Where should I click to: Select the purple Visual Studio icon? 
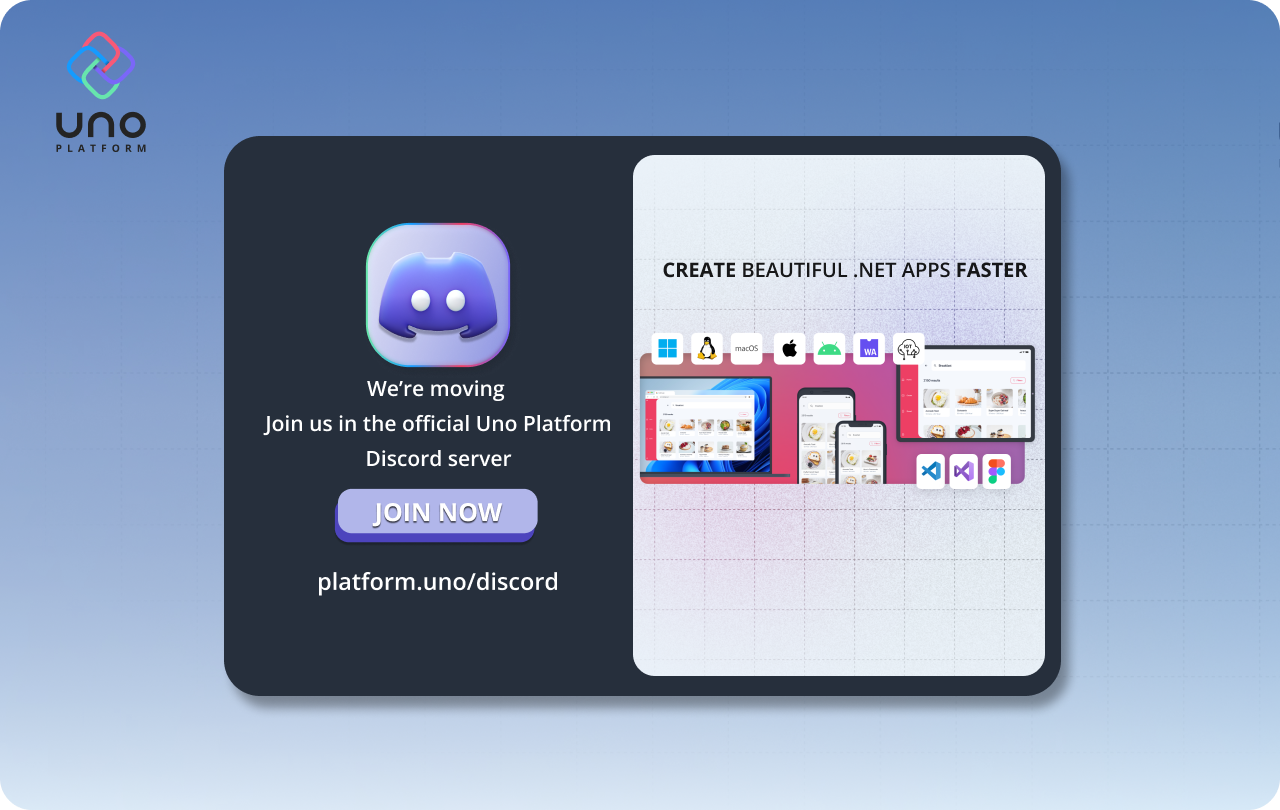[x=964, y=471]
